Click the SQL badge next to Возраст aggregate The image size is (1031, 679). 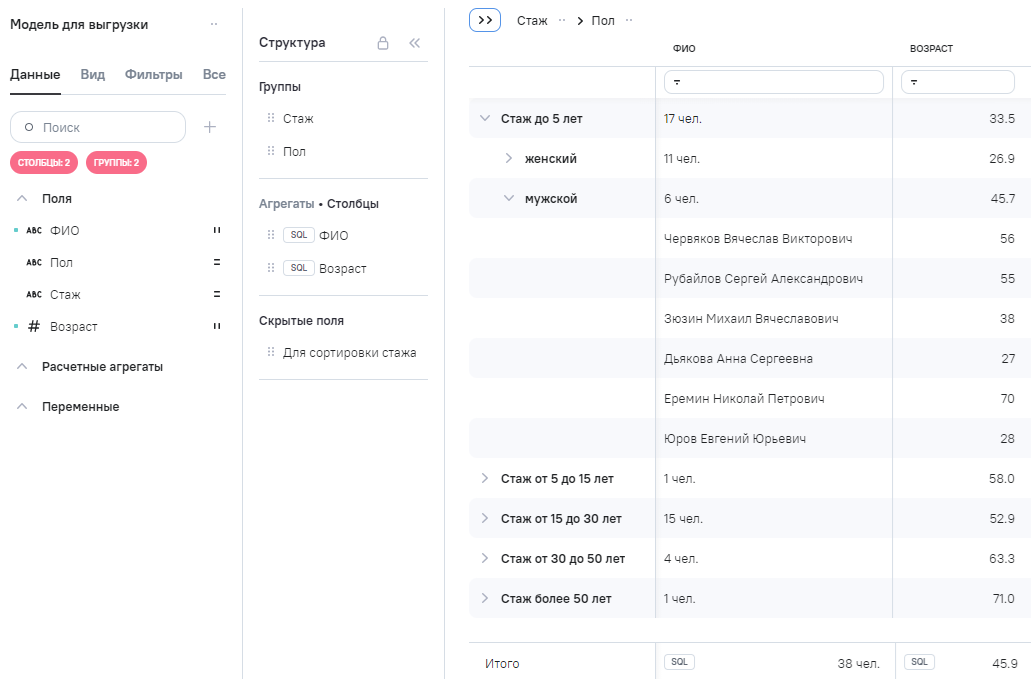click(298, 268)
